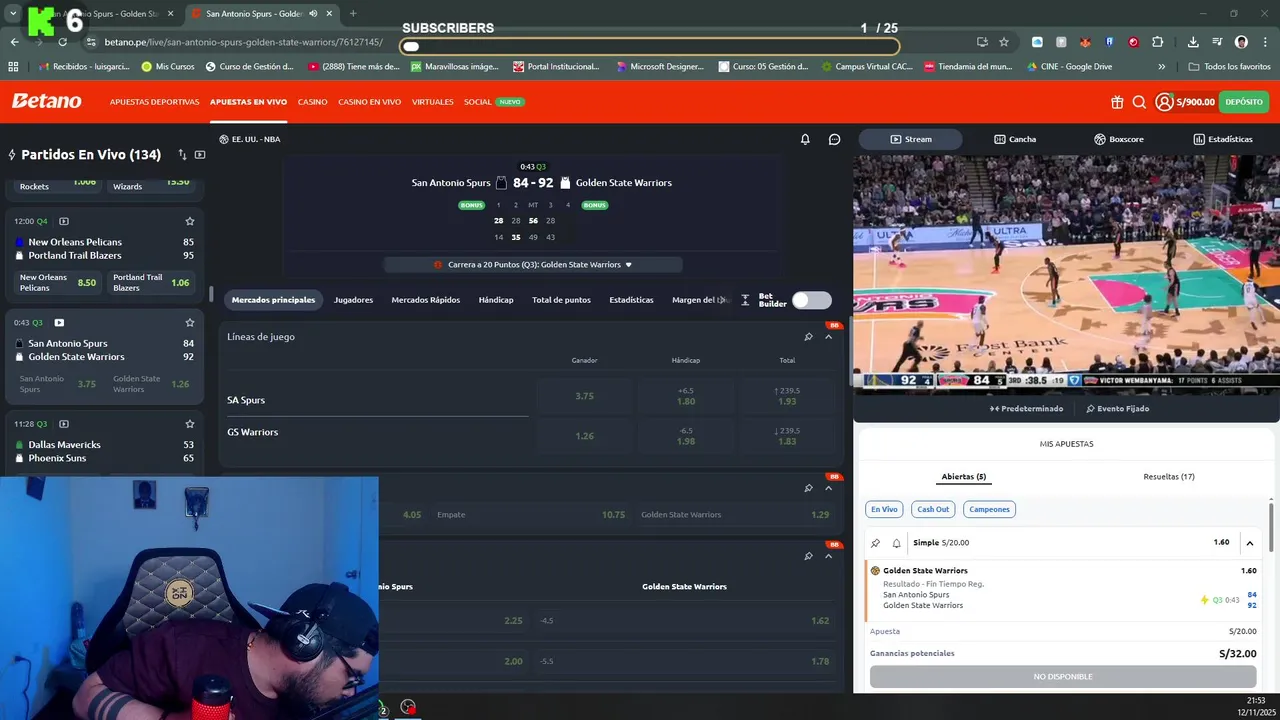
Task: Filter bets by Cash Out chip
Action: [933, 509]
